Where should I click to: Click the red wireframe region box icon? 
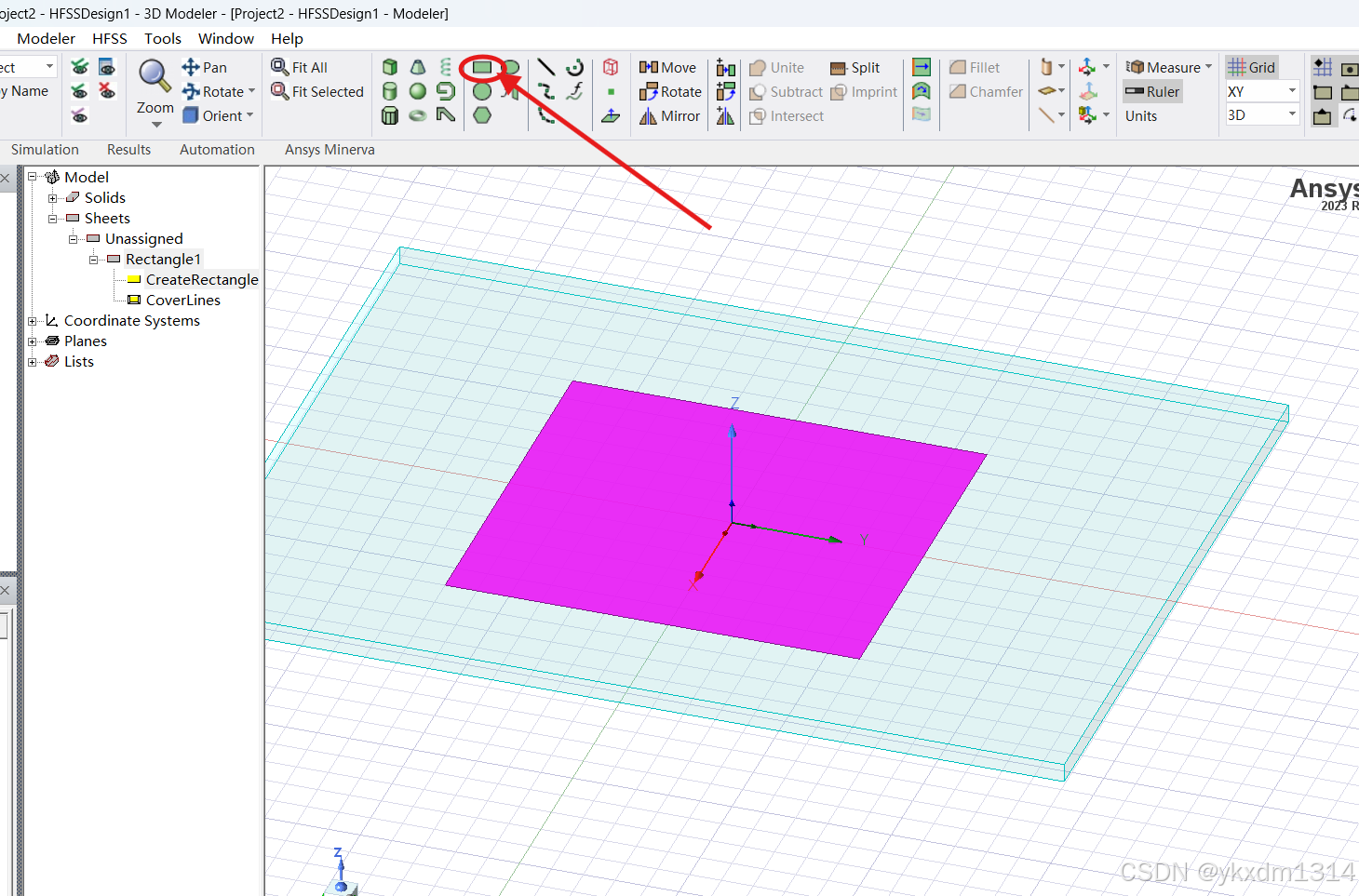(611, 67)
